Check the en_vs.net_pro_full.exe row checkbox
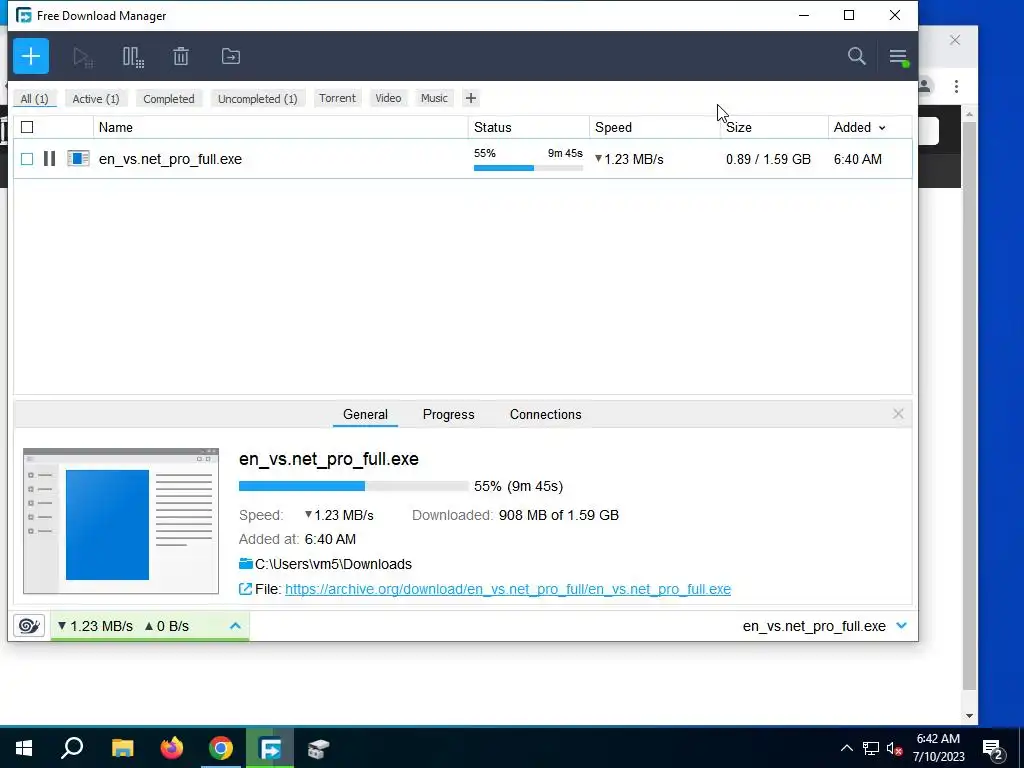 [27, 159]
